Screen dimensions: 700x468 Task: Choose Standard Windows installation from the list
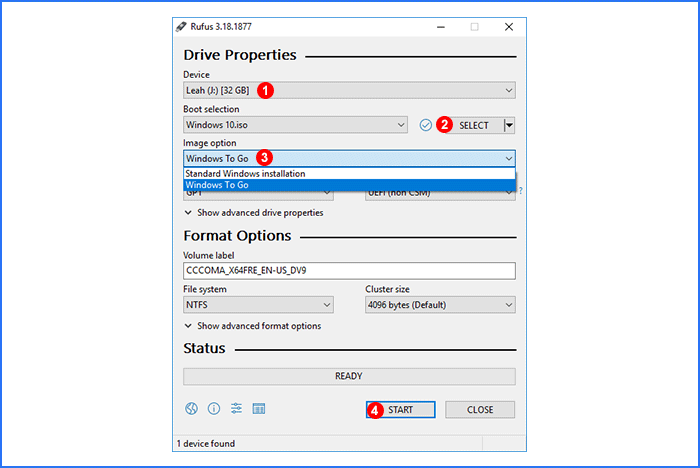(x=349, y=174)
